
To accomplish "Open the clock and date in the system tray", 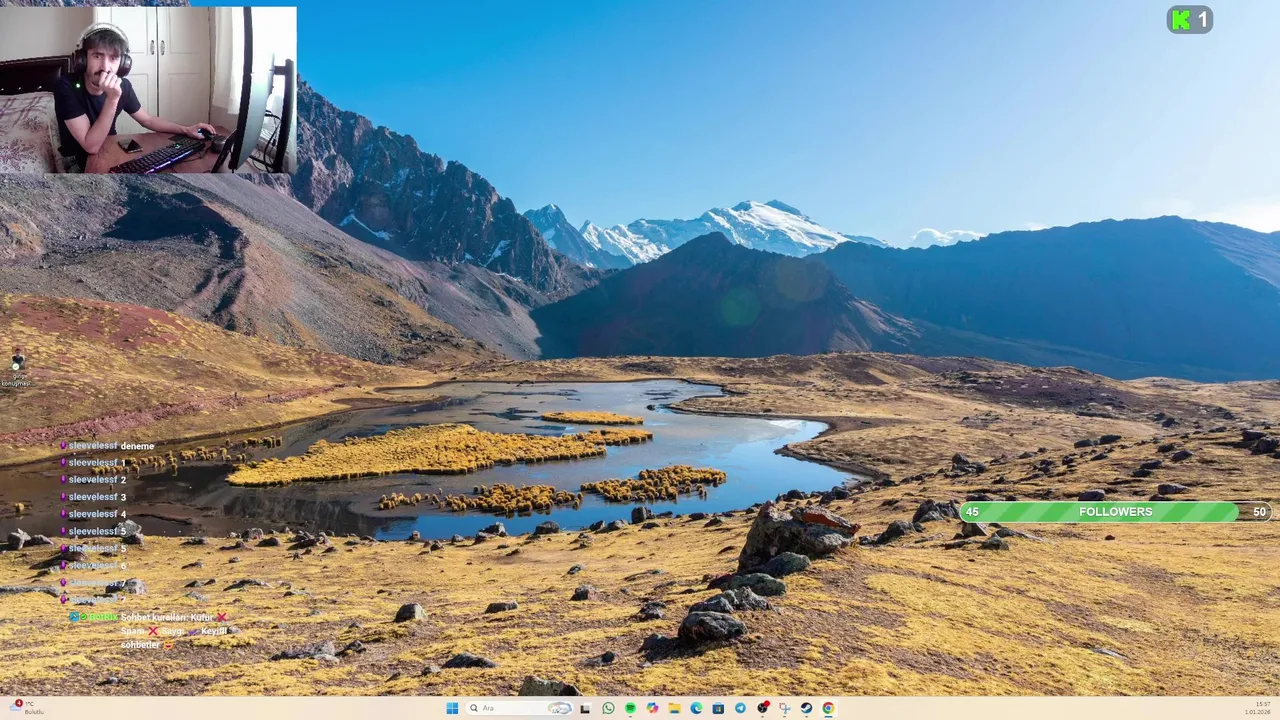I will (1258, 708).
